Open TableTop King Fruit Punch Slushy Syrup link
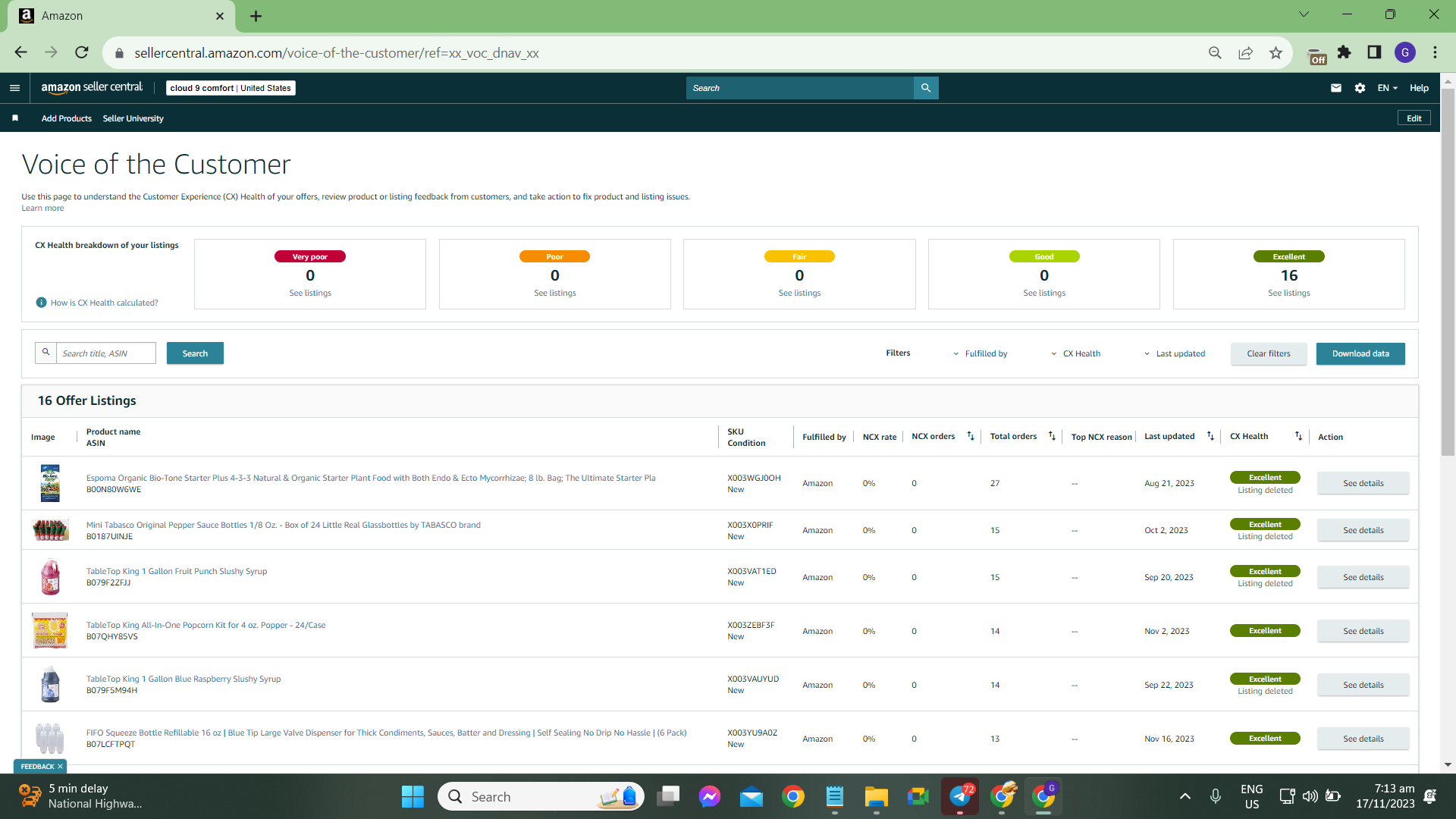This screenshot has height=819, width=1456. [177, 571]
